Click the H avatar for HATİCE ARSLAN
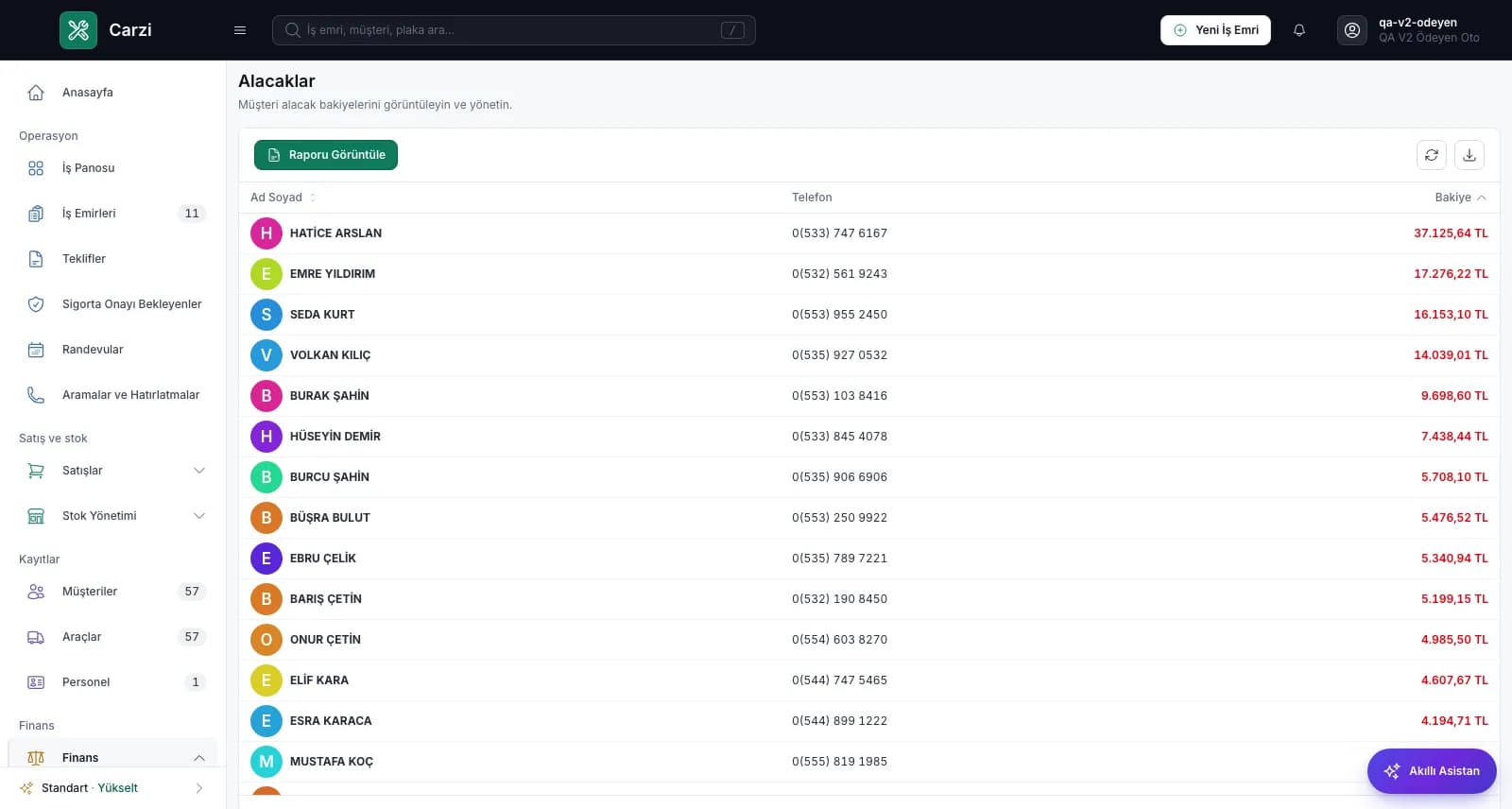 point(266,233)
